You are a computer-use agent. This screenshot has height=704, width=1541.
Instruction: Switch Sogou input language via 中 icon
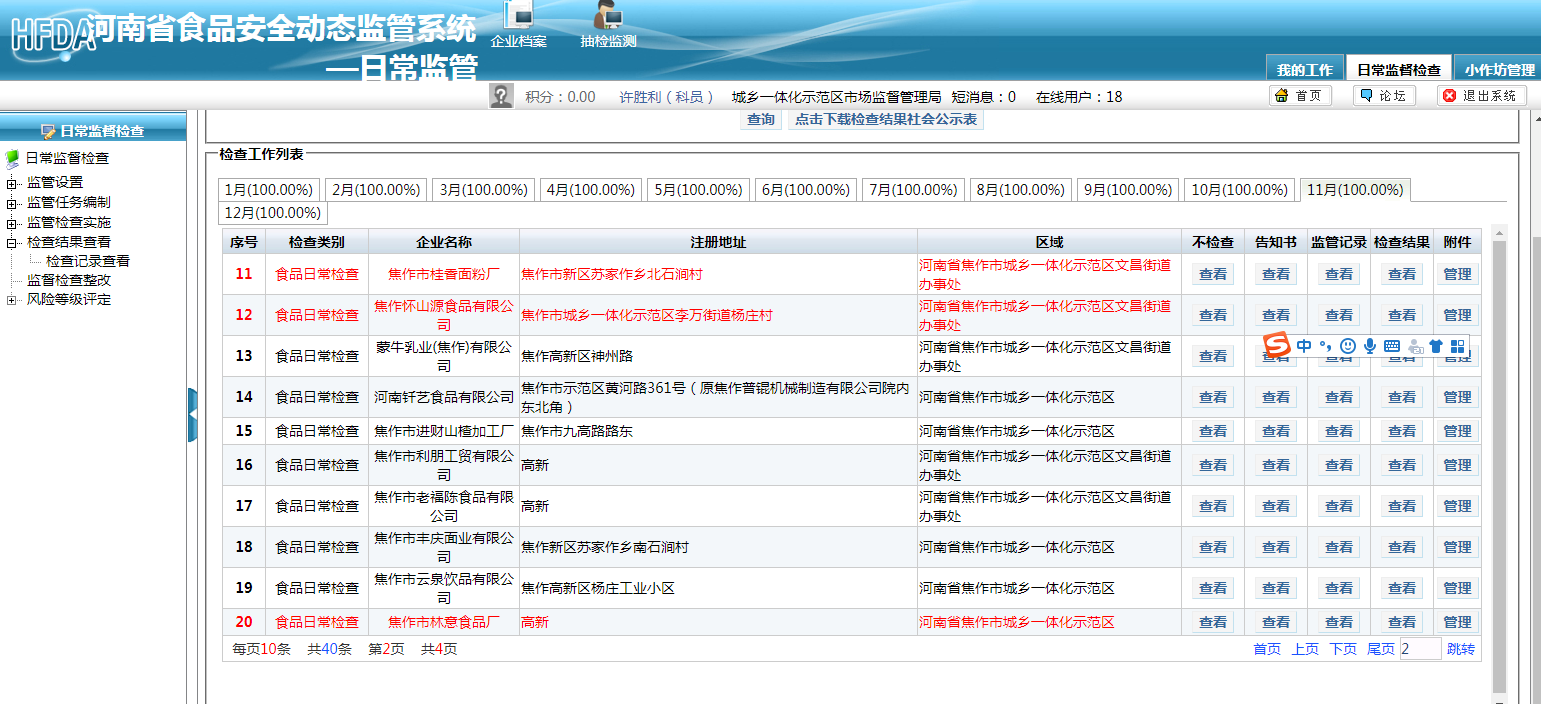(1304, 346)
